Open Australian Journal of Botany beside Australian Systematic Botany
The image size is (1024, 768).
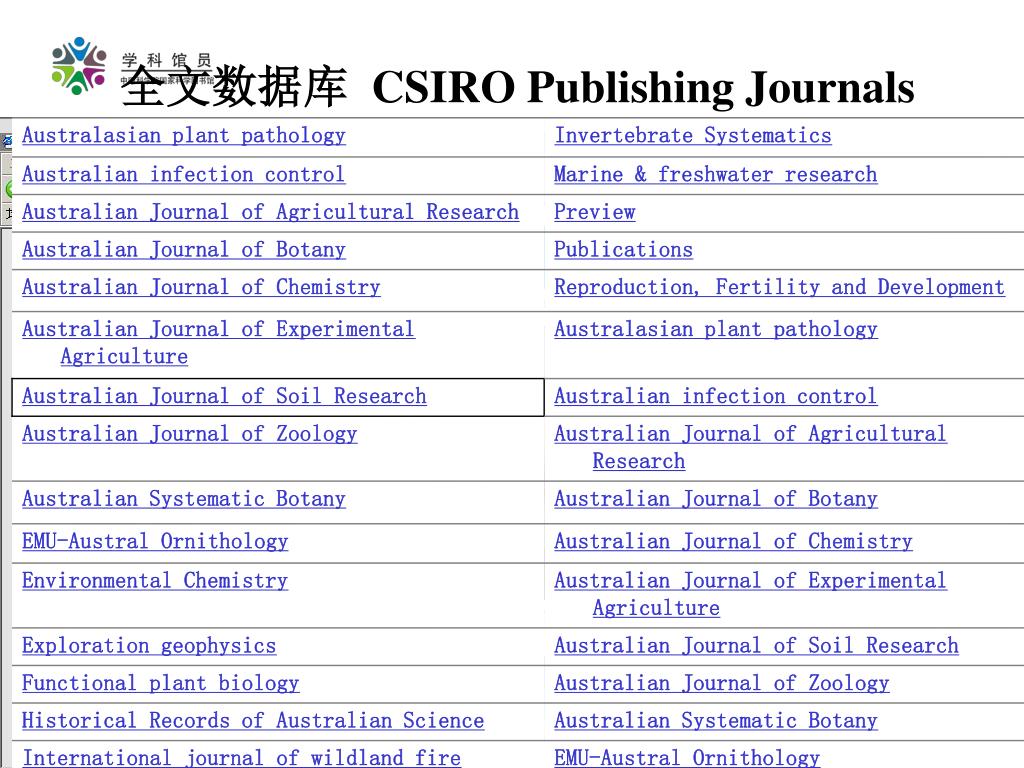coord(716,499)
